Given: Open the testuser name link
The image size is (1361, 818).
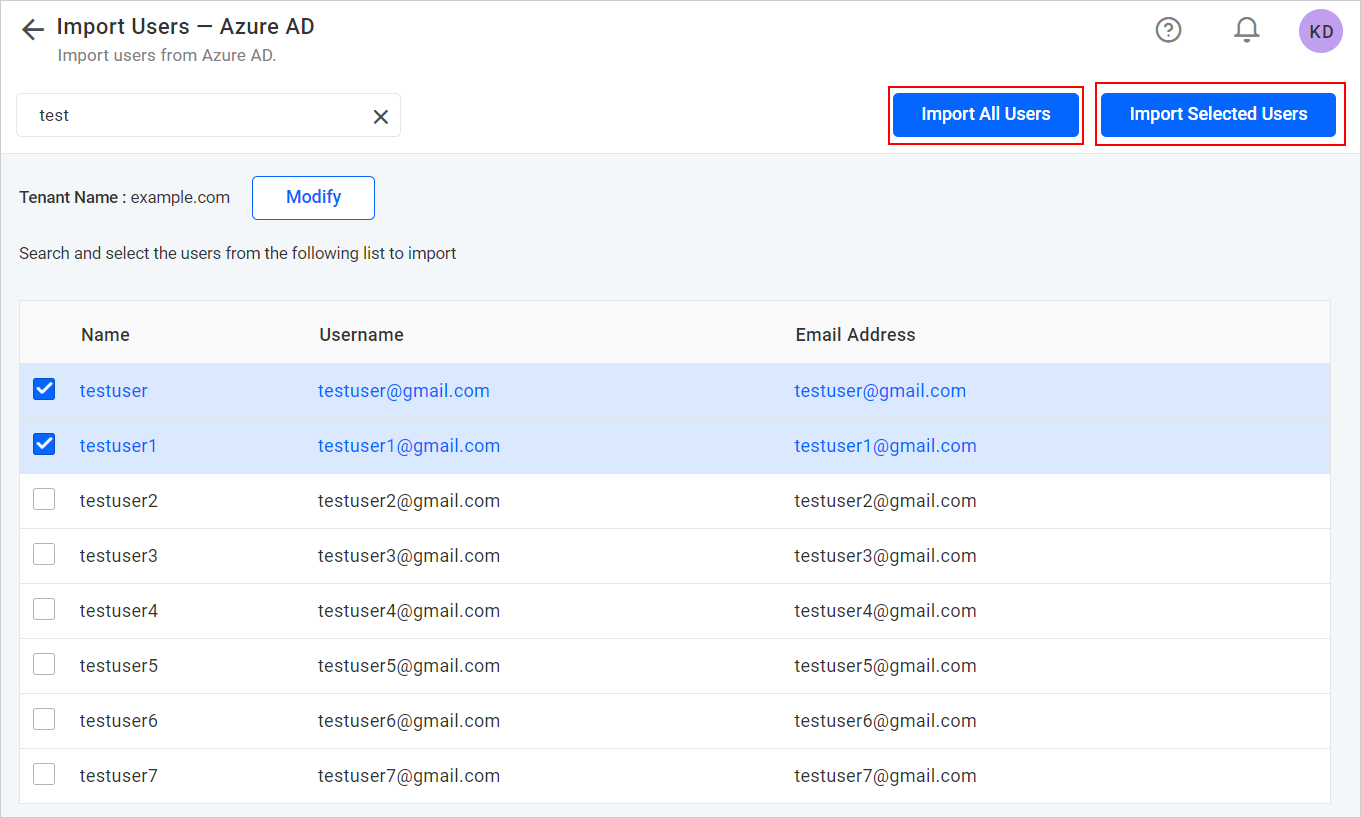Looking at the screenshot, I should 113,390.
